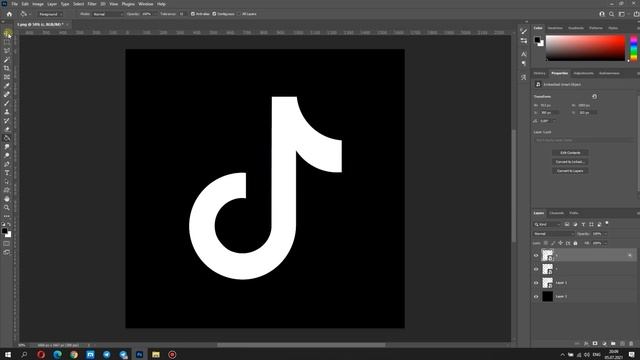Click the Convert to Linked button
Viewport: 640px width, 360px height.
[570, 162]
